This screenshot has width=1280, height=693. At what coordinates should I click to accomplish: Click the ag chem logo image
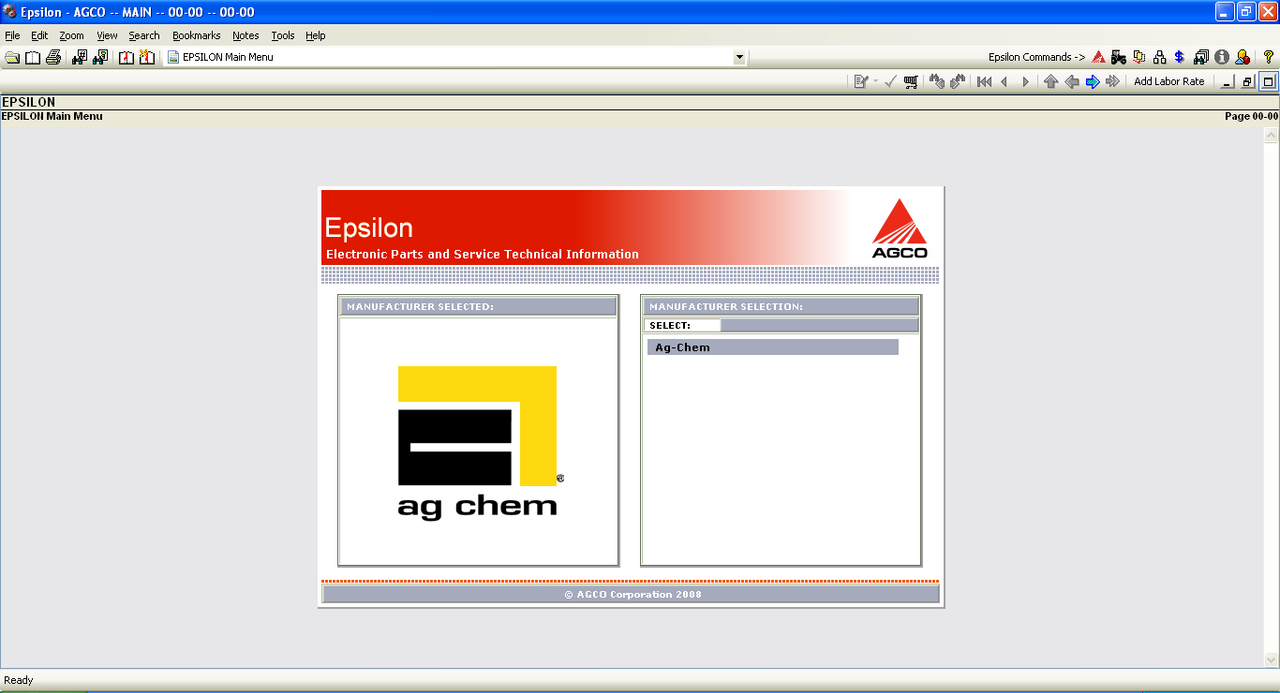click(x=481, y=442)
